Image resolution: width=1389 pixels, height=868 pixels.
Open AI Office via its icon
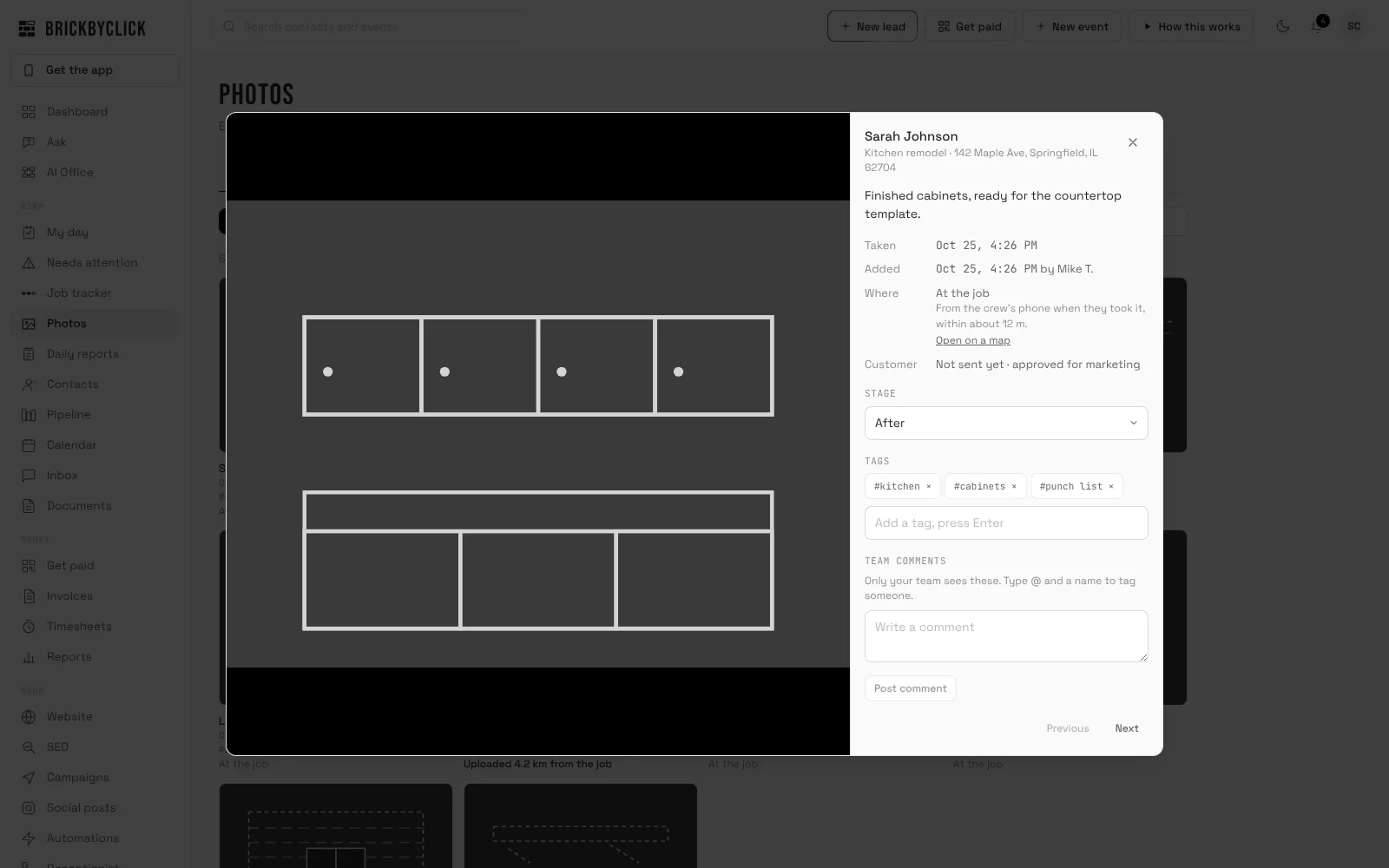point(29,173)
